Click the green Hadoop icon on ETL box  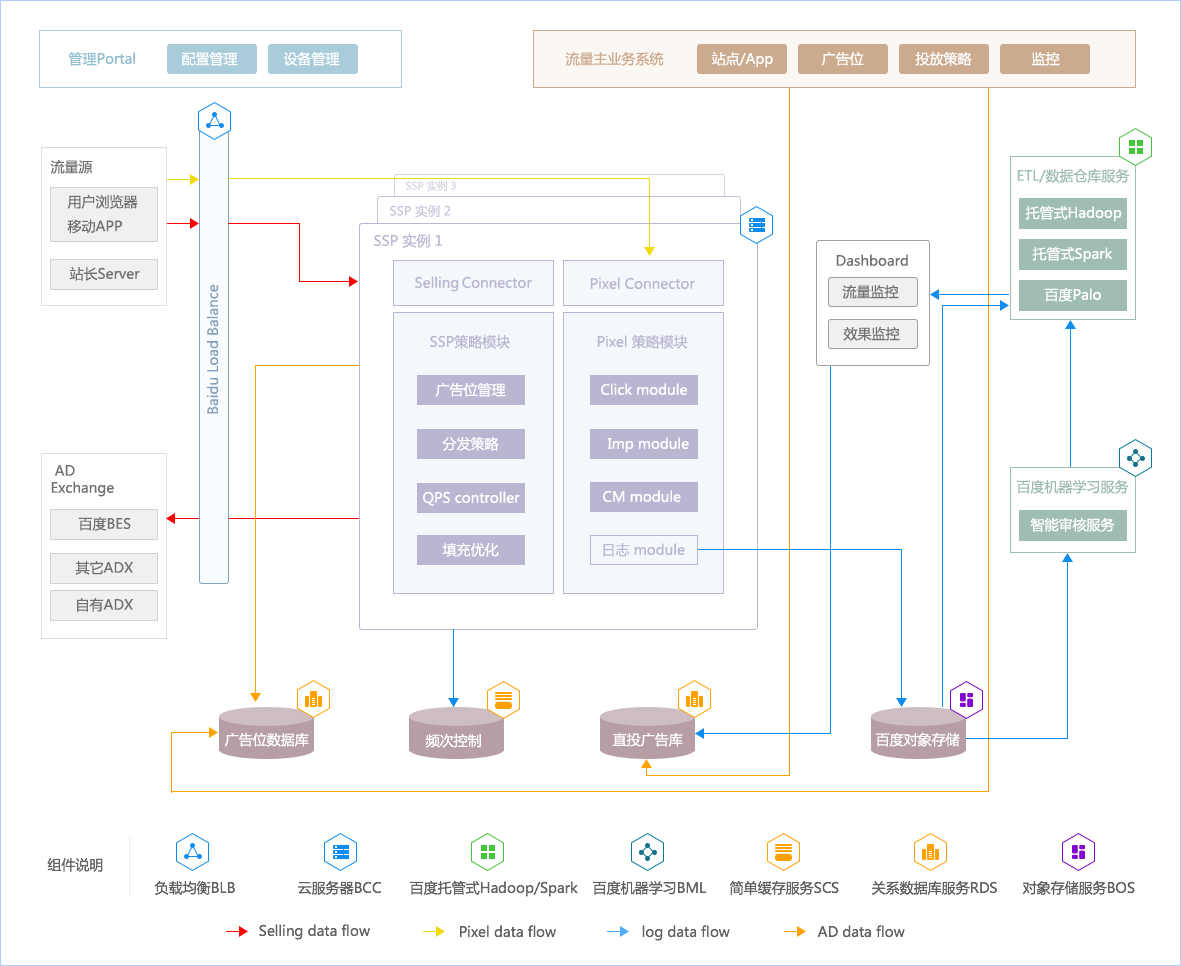click(x=1136, y=147)
